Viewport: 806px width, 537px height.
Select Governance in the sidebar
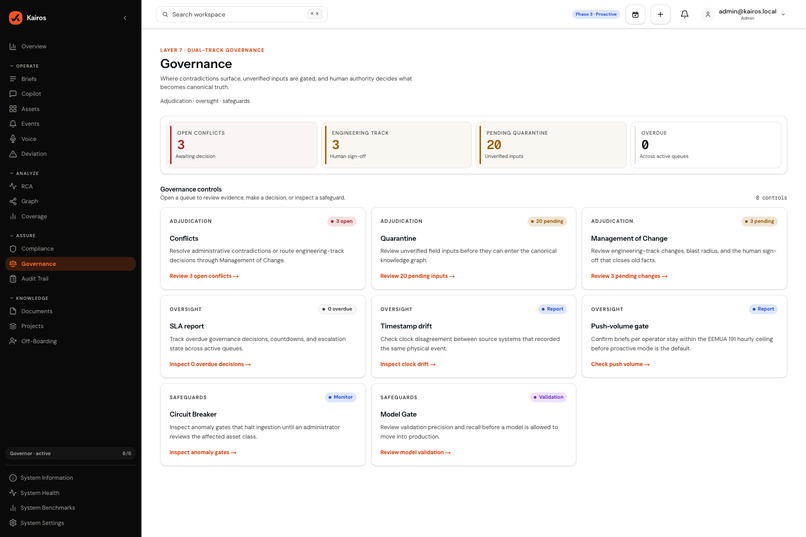[x=70, y=264]
